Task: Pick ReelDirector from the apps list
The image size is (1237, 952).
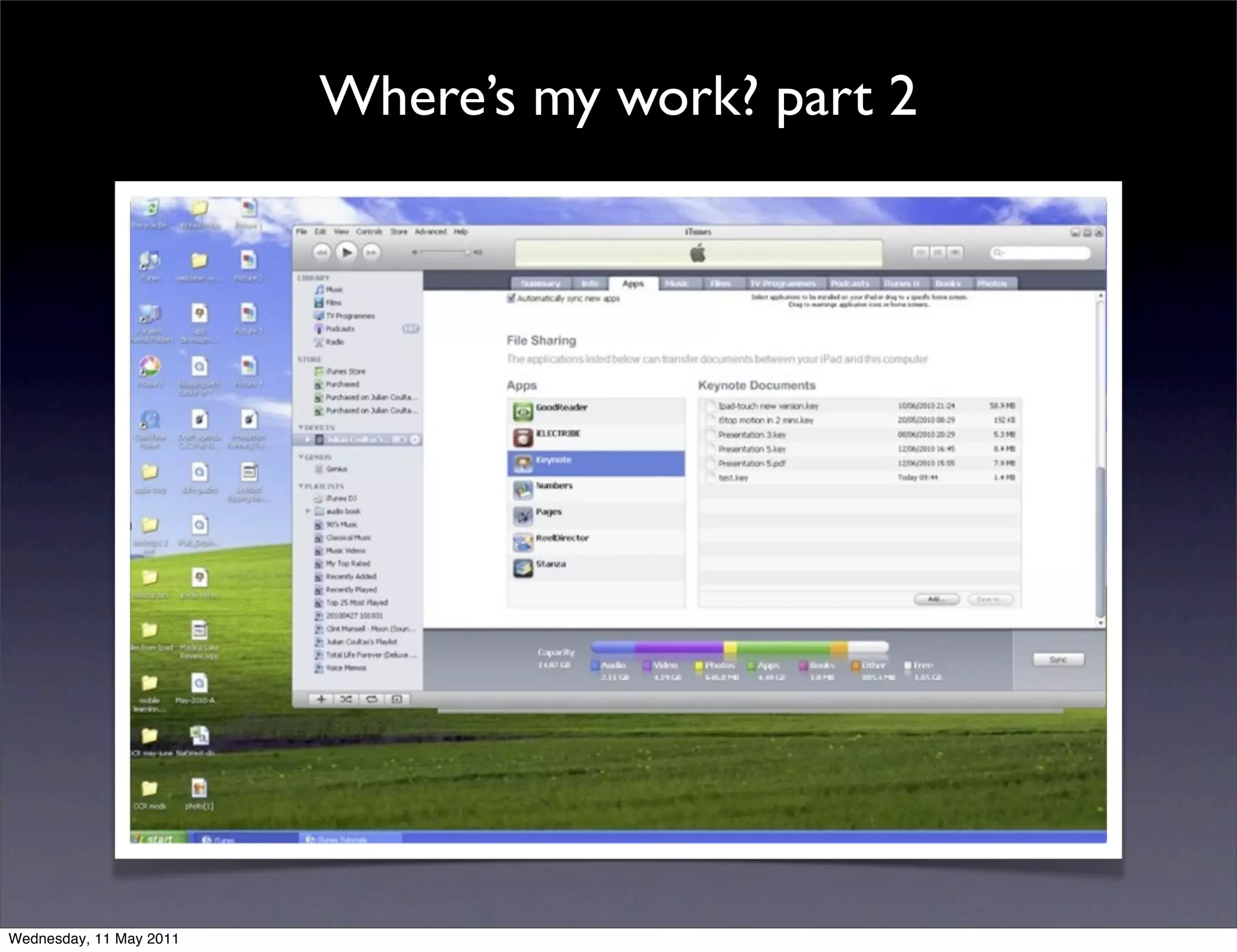Action: (562, 539)
